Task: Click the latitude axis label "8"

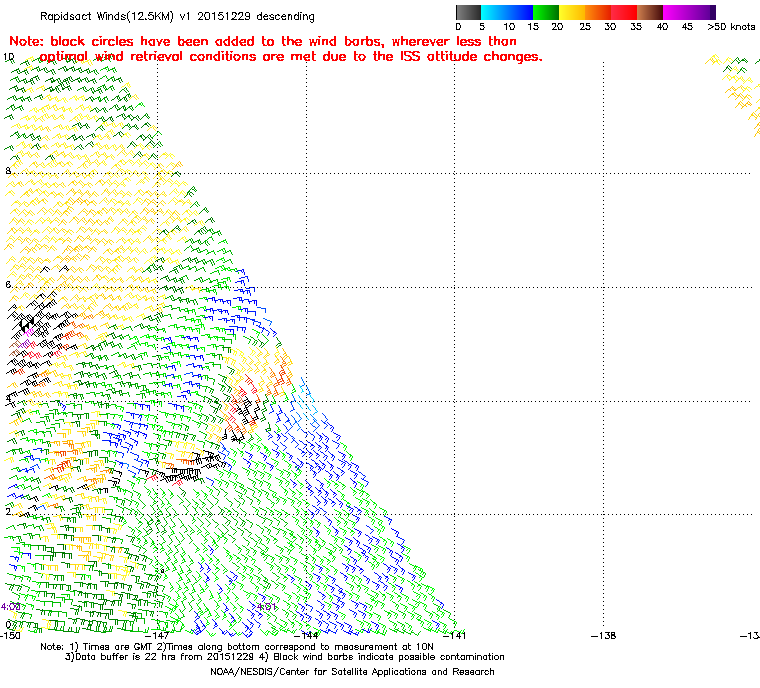Action: (8, 171)
